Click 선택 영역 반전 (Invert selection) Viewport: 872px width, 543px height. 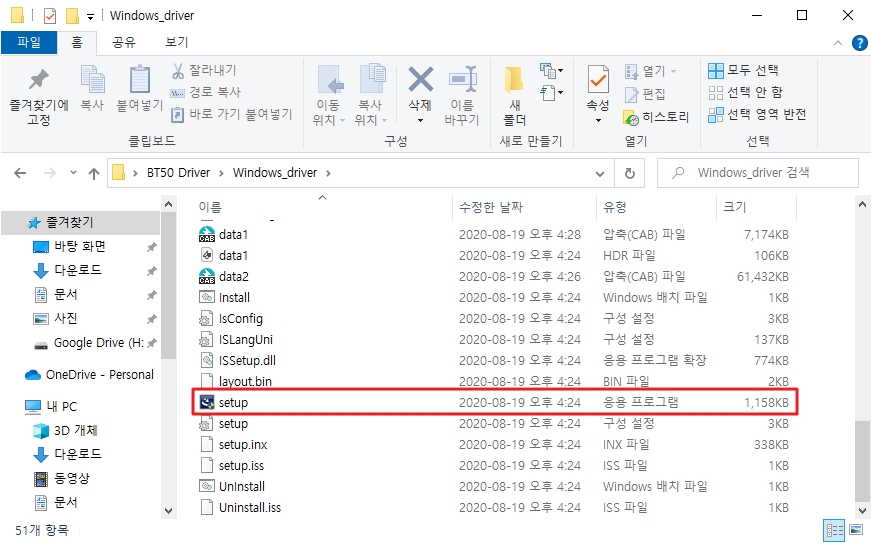pos(757,114)
